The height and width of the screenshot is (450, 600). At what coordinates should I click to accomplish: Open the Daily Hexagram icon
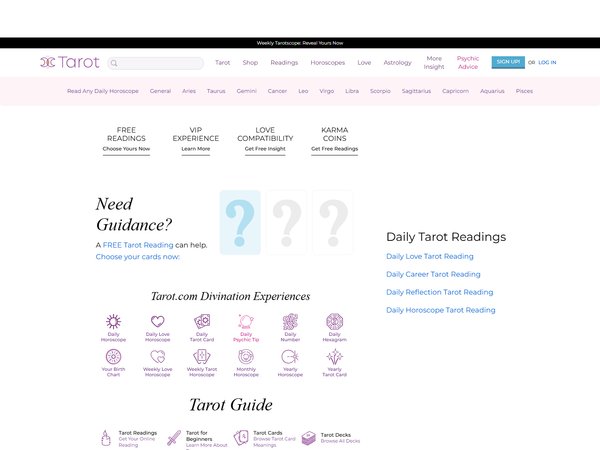click(334, 321)
